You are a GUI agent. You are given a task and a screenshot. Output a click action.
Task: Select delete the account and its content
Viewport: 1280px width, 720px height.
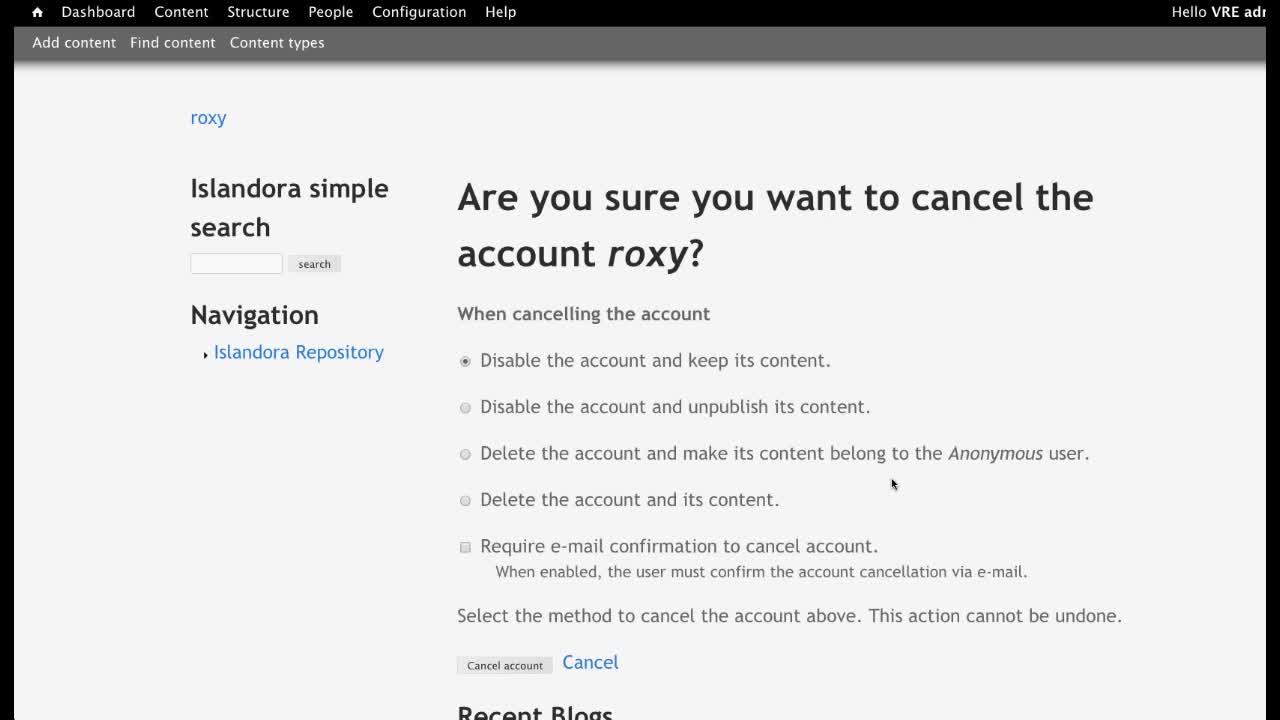point(465,500)
